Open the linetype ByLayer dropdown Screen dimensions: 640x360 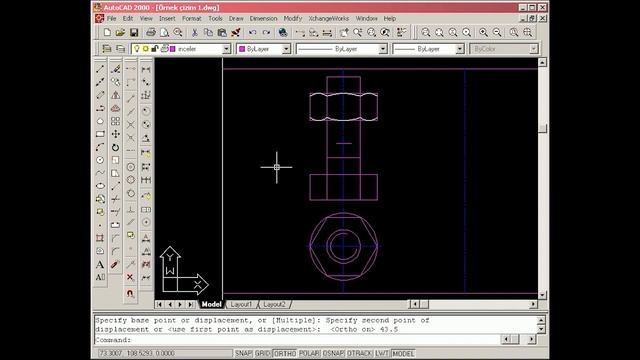(x=383, y=49)
